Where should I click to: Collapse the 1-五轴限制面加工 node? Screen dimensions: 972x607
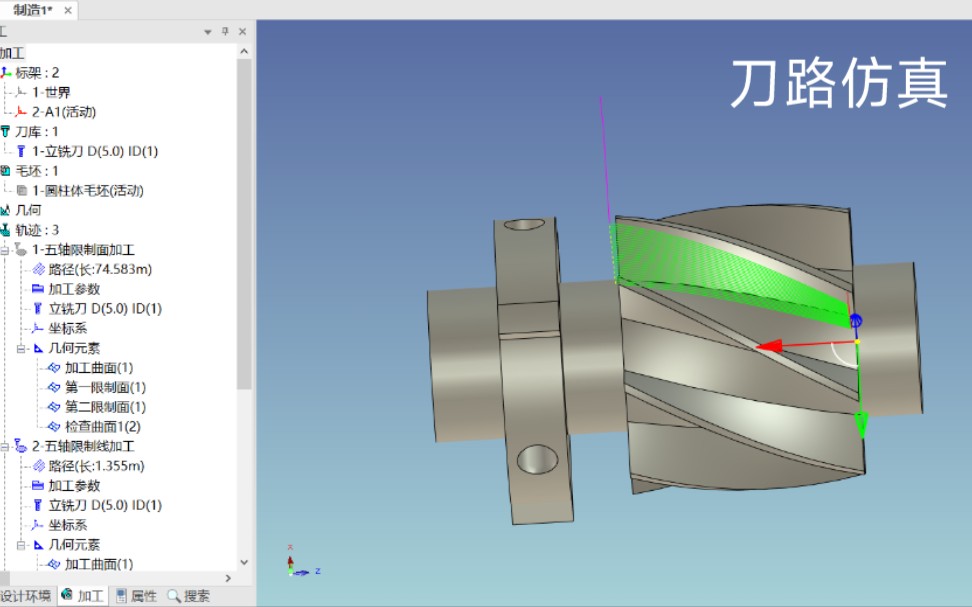coord(4,250)
